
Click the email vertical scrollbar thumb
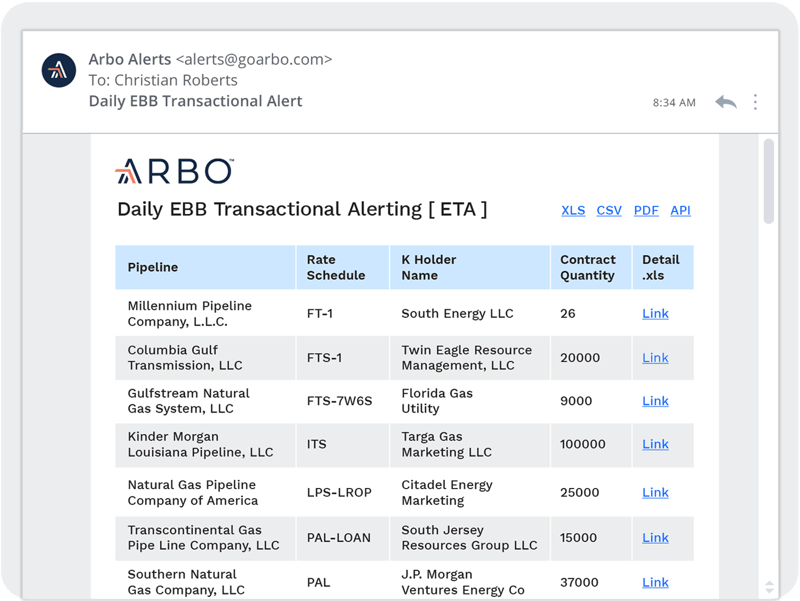[x=768, y=181]
